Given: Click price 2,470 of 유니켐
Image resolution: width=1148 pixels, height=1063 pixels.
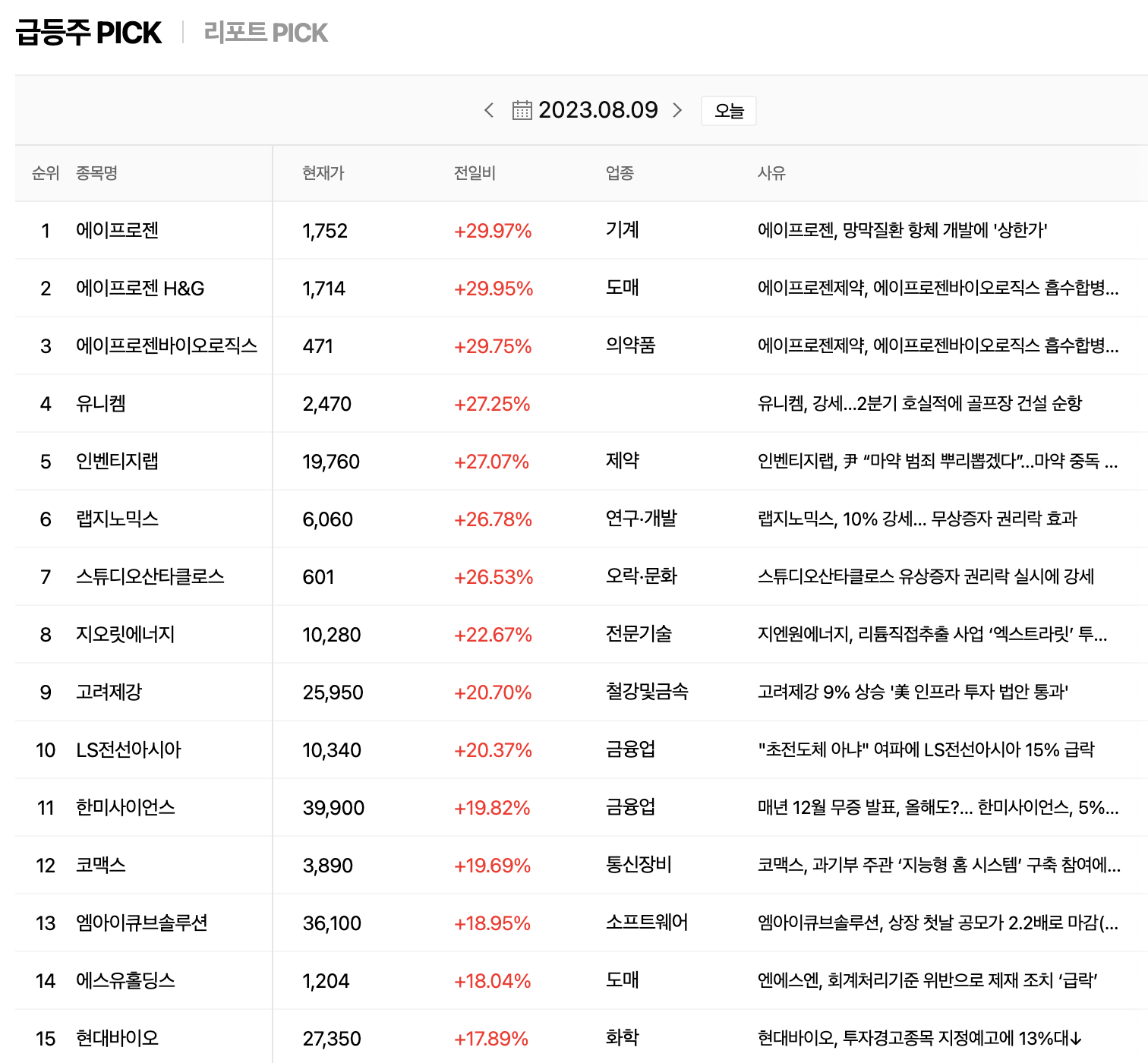Looking at the screenshot, I should coord(327,404).
